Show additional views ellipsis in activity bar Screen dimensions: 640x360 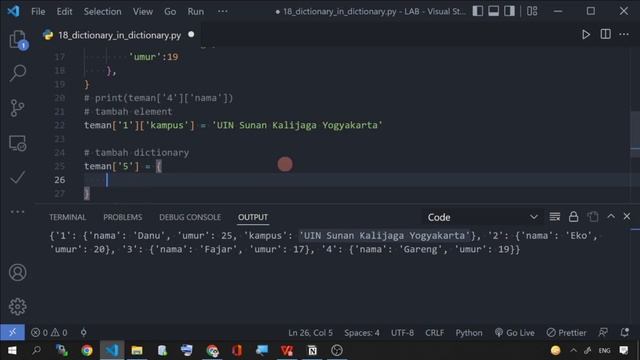coord(18,212)
